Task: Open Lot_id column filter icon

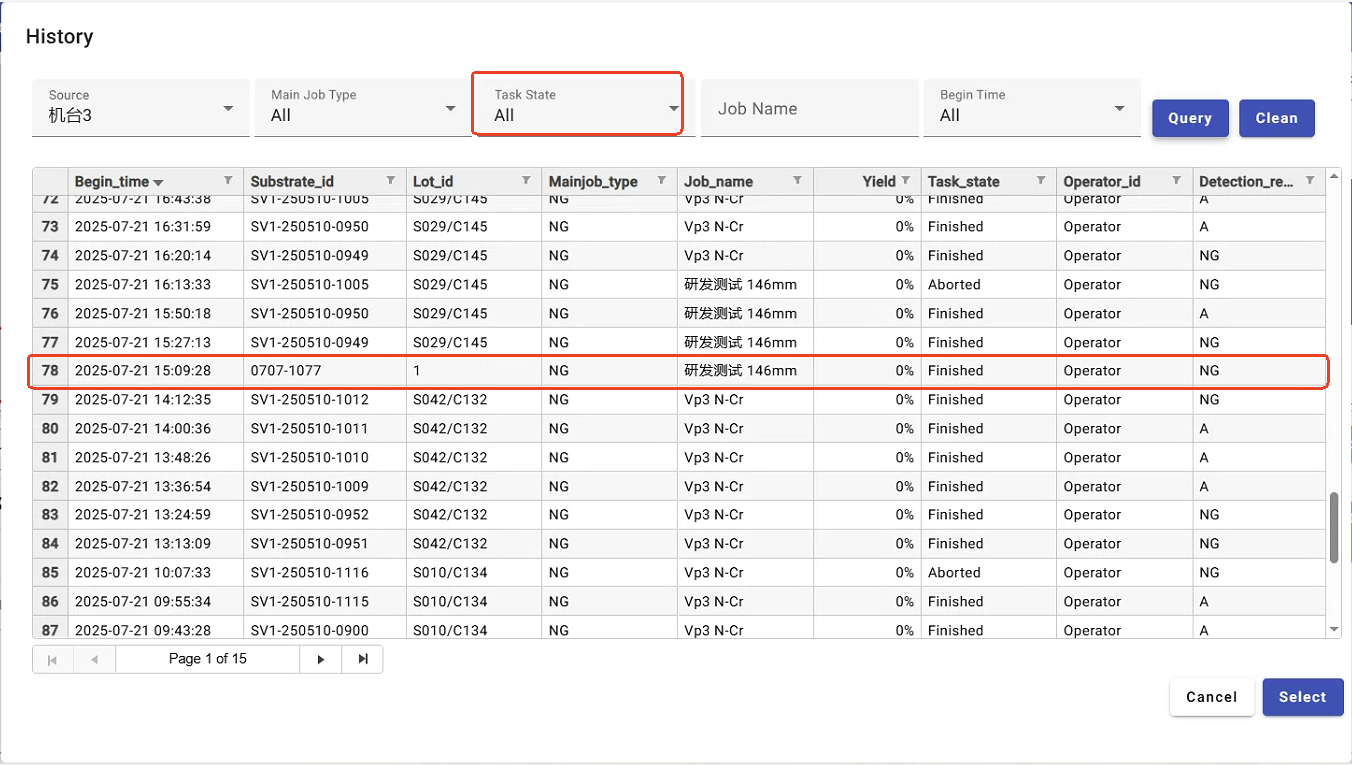Action: pos(526,181)
